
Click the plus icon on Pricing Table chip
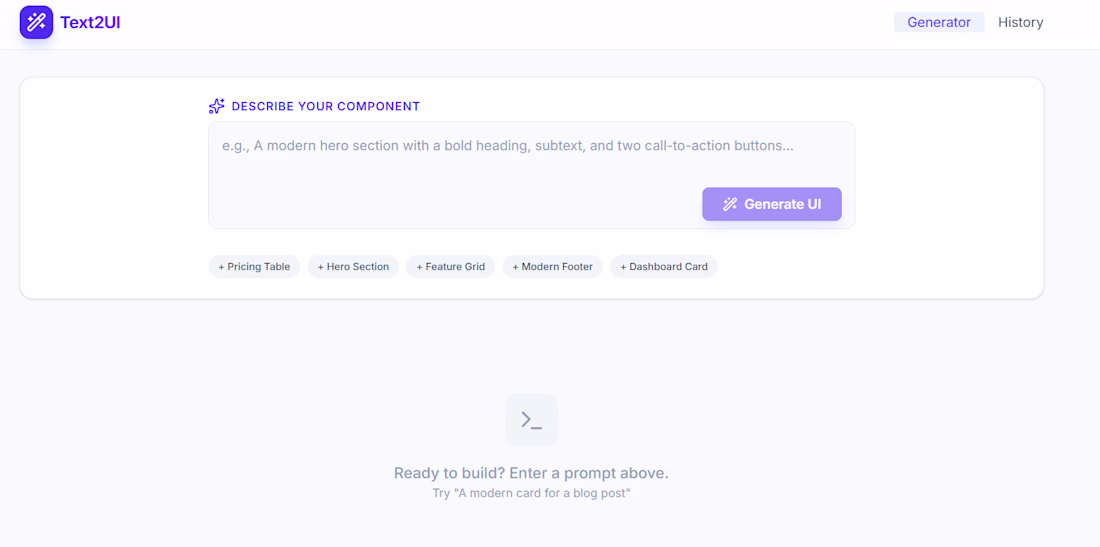[221, 267]
